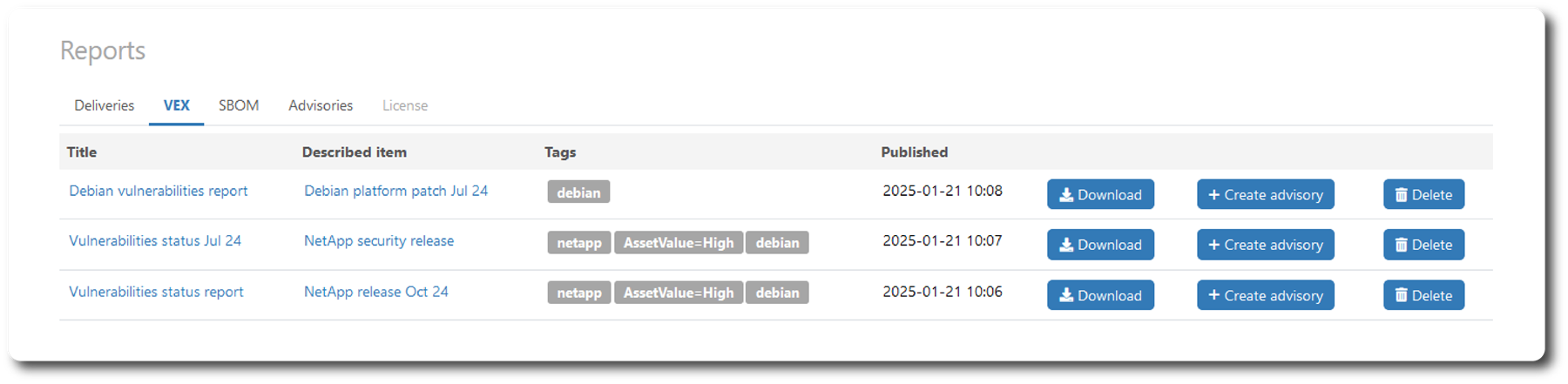Create advisory for Debian vulnerabilities report
This screenshot has height=384, width=1568.
(x=1265, y=194)
